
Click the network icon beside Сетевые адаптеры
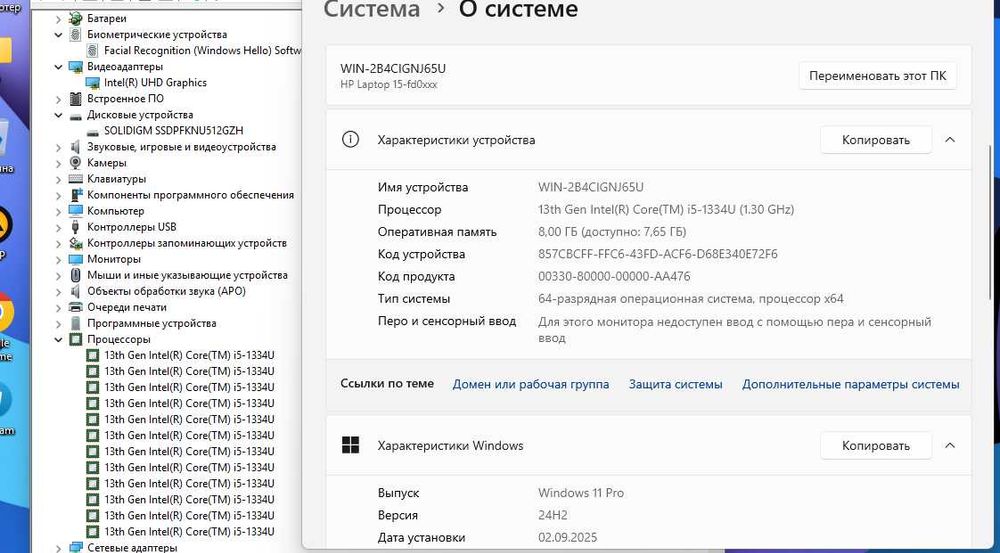pyautogui.click(x=76, y=547)
